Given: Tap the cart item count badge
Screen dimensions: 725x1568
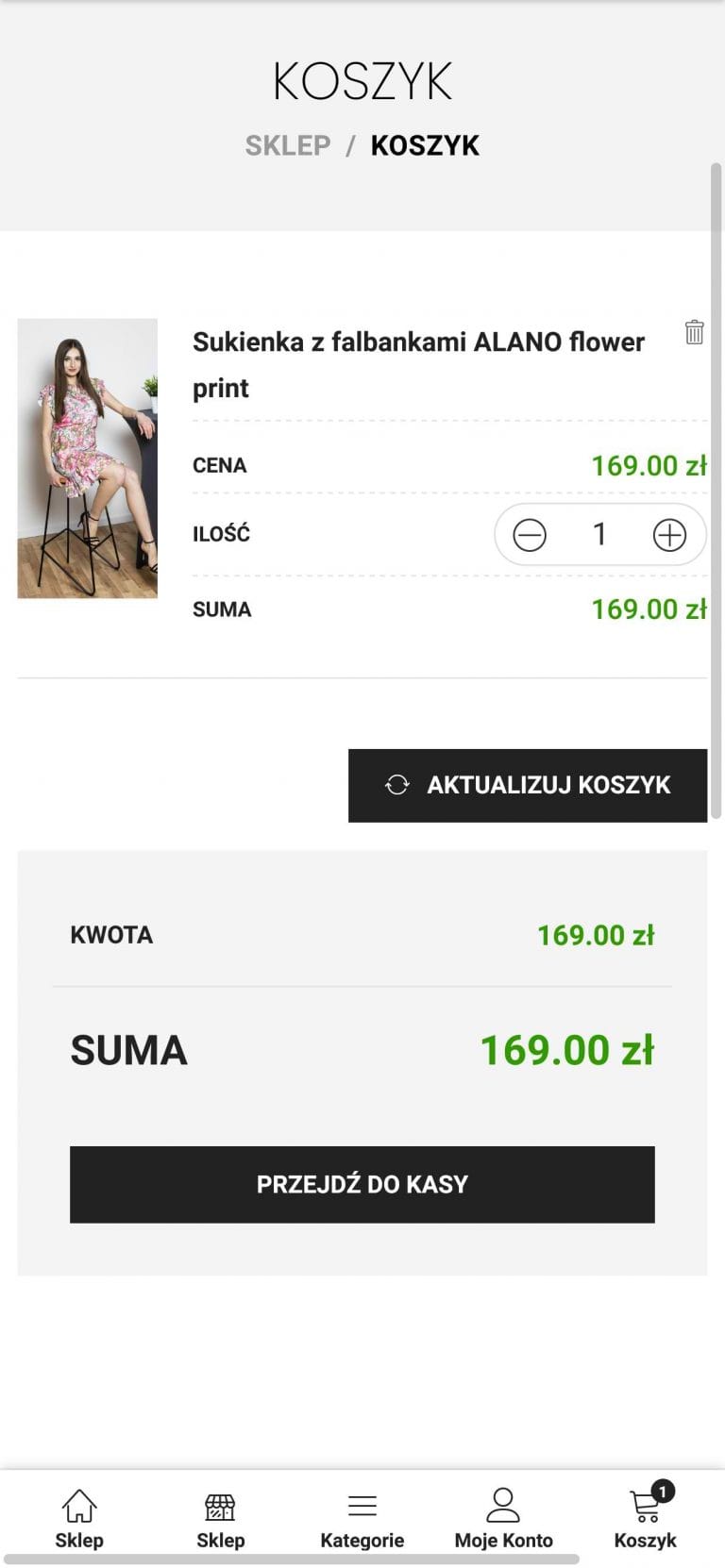Looking at the screenshot, I should tap(664, 1492).
